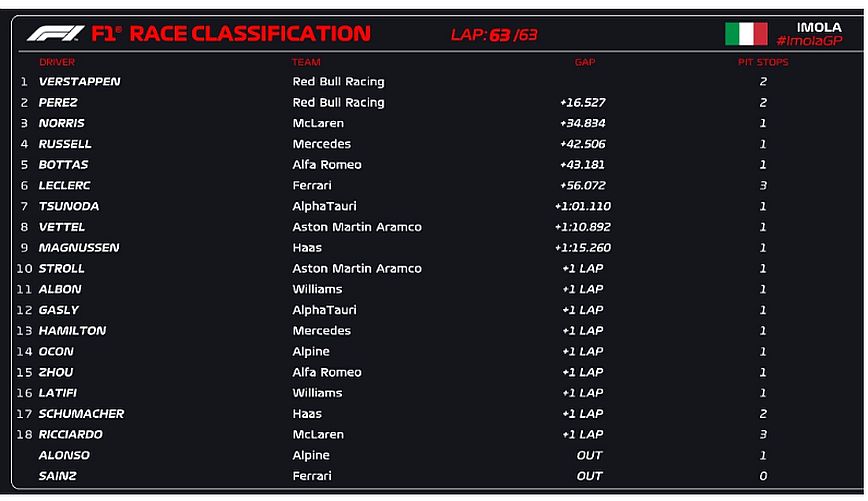Click Russell's +42.506 gap value
Screen dimensions: 868x501
tap(583, 144)
